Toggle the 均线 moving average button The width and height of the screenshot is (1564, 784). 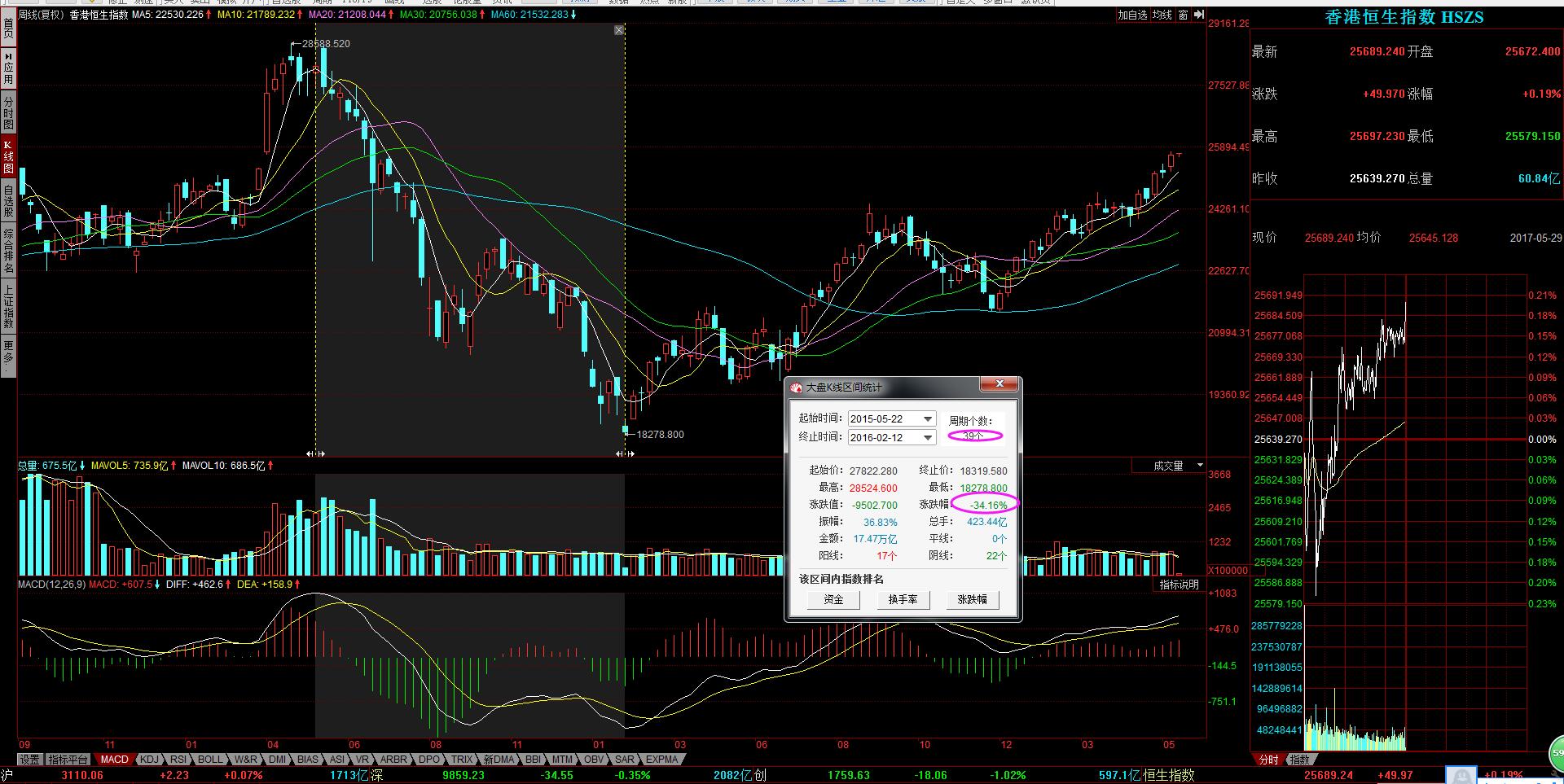1162,15
